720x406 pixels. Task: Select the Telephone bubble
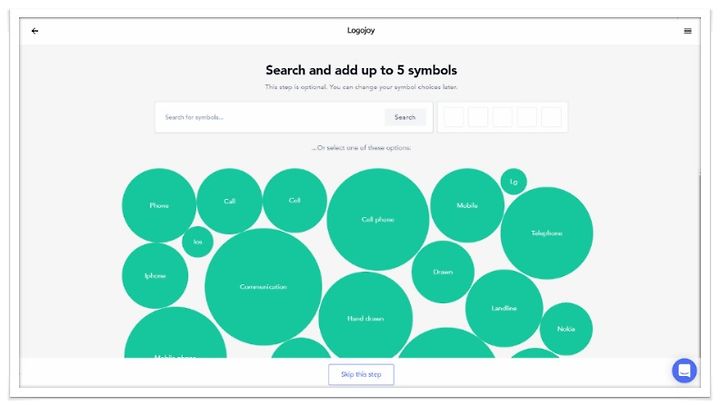pyautogui.click(x=546, y=233)
